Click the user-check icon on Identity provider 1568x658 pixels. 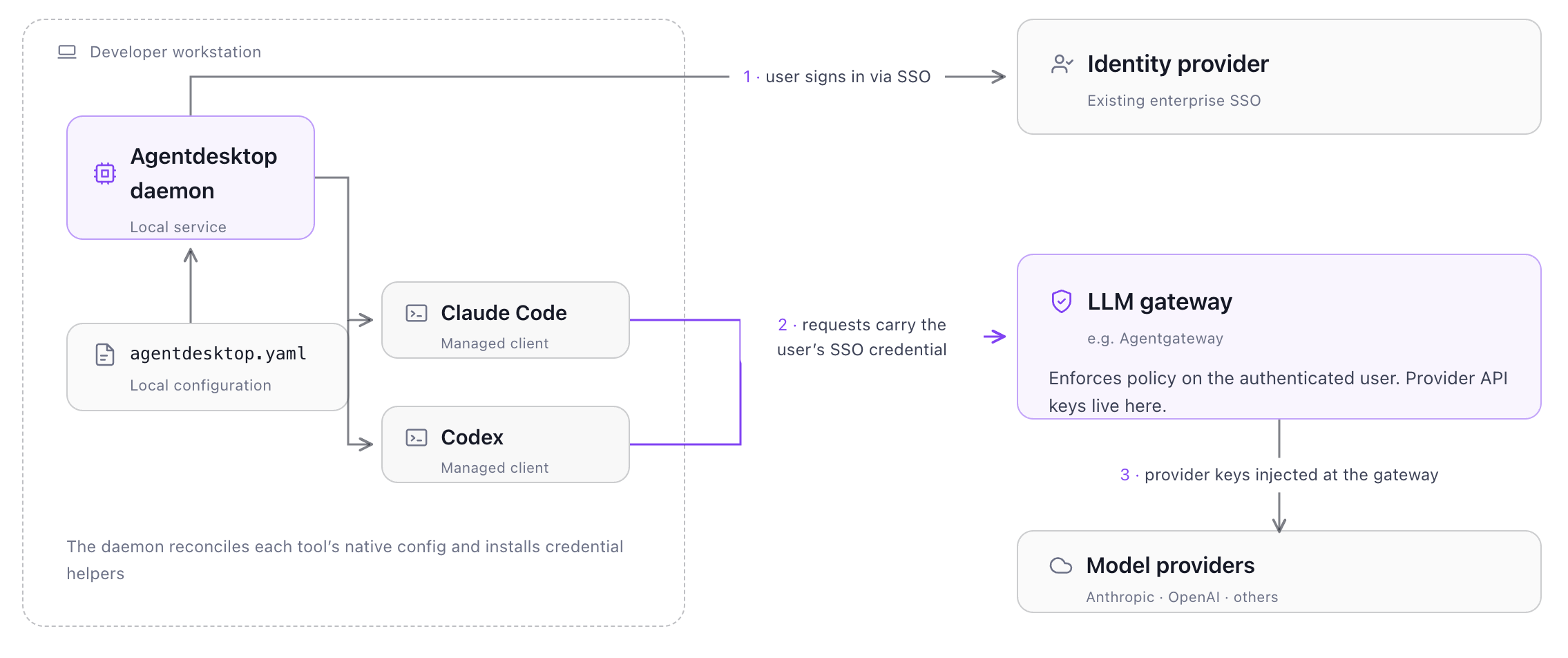(1062, 64)
